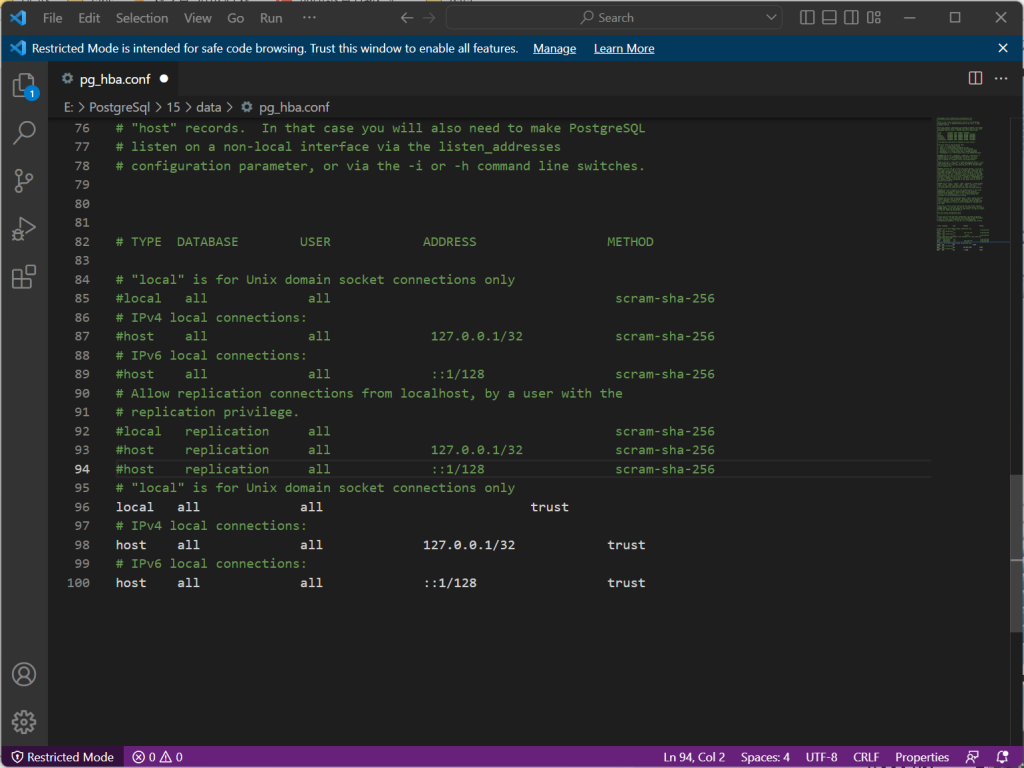The height and width of the screenshot is (768, 1024).
Task: Change line endings via CRLF
Action: point(866,757)
